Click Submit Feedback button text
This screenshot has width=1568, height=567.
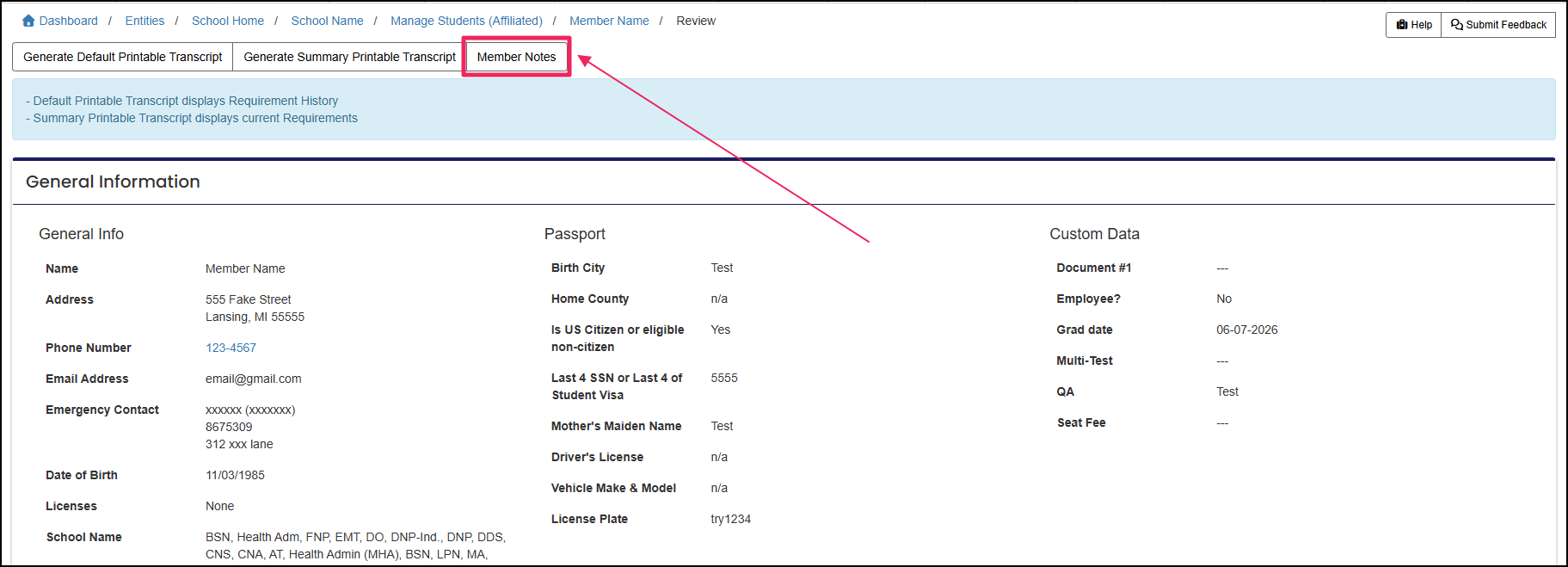click(x=1506, y=25)
